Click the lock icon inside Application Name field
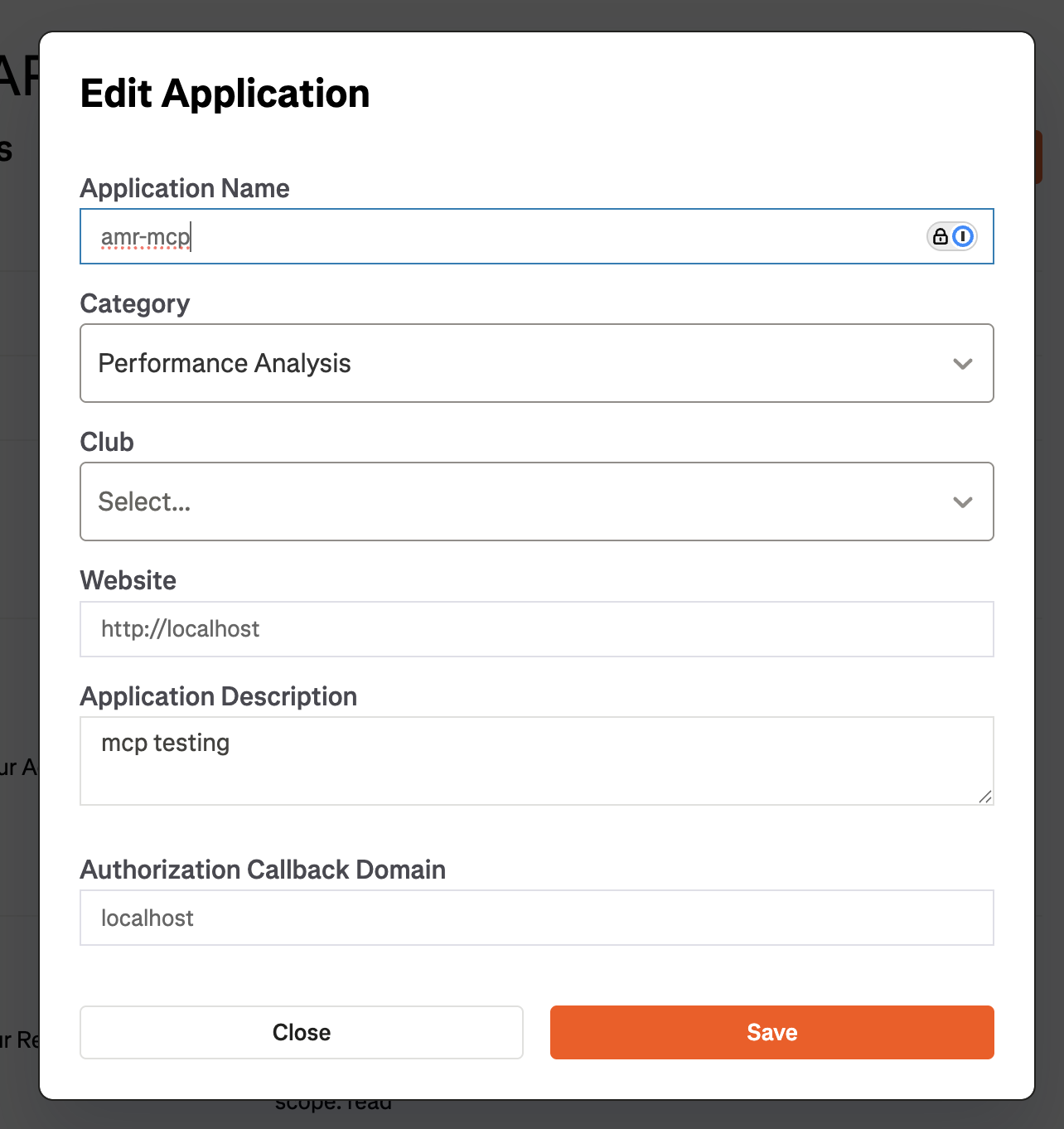The height and width of the screenshot is (1129, 1064). 941,236
